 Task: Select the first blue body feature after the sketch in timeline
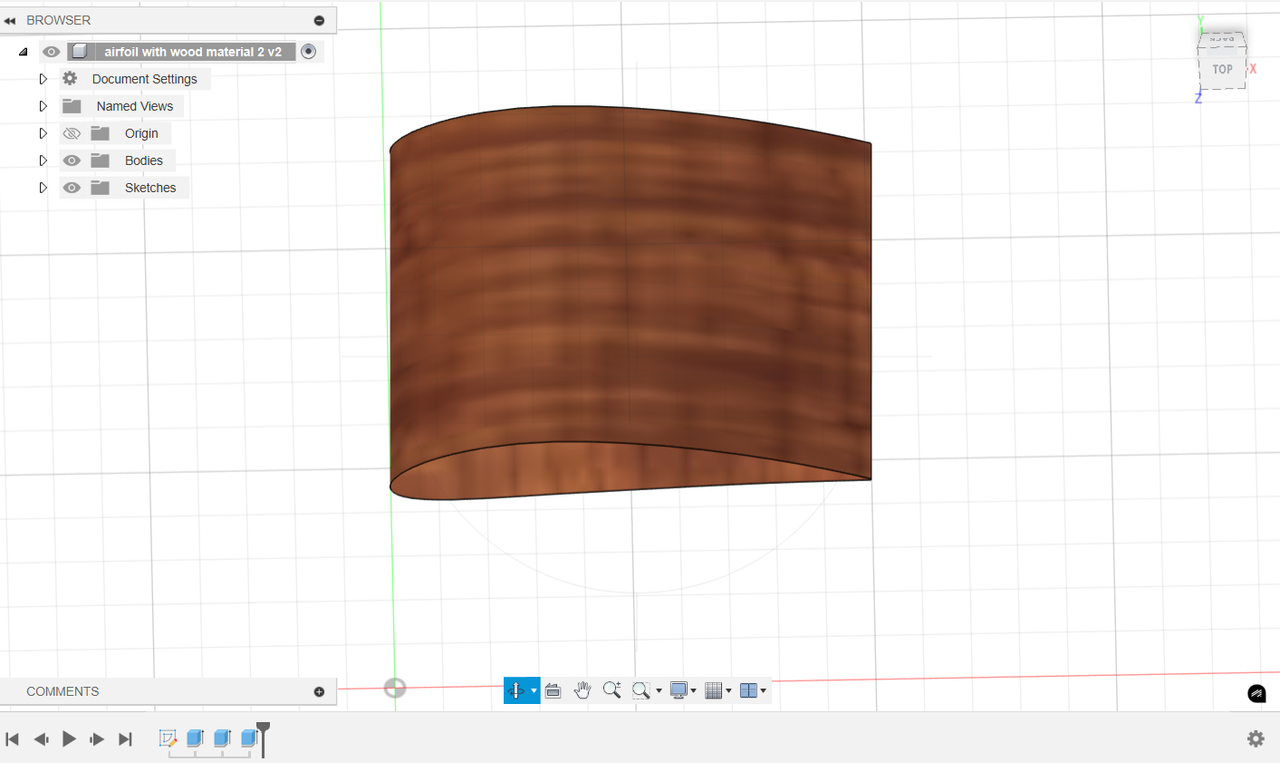click(x=195, y=738)
